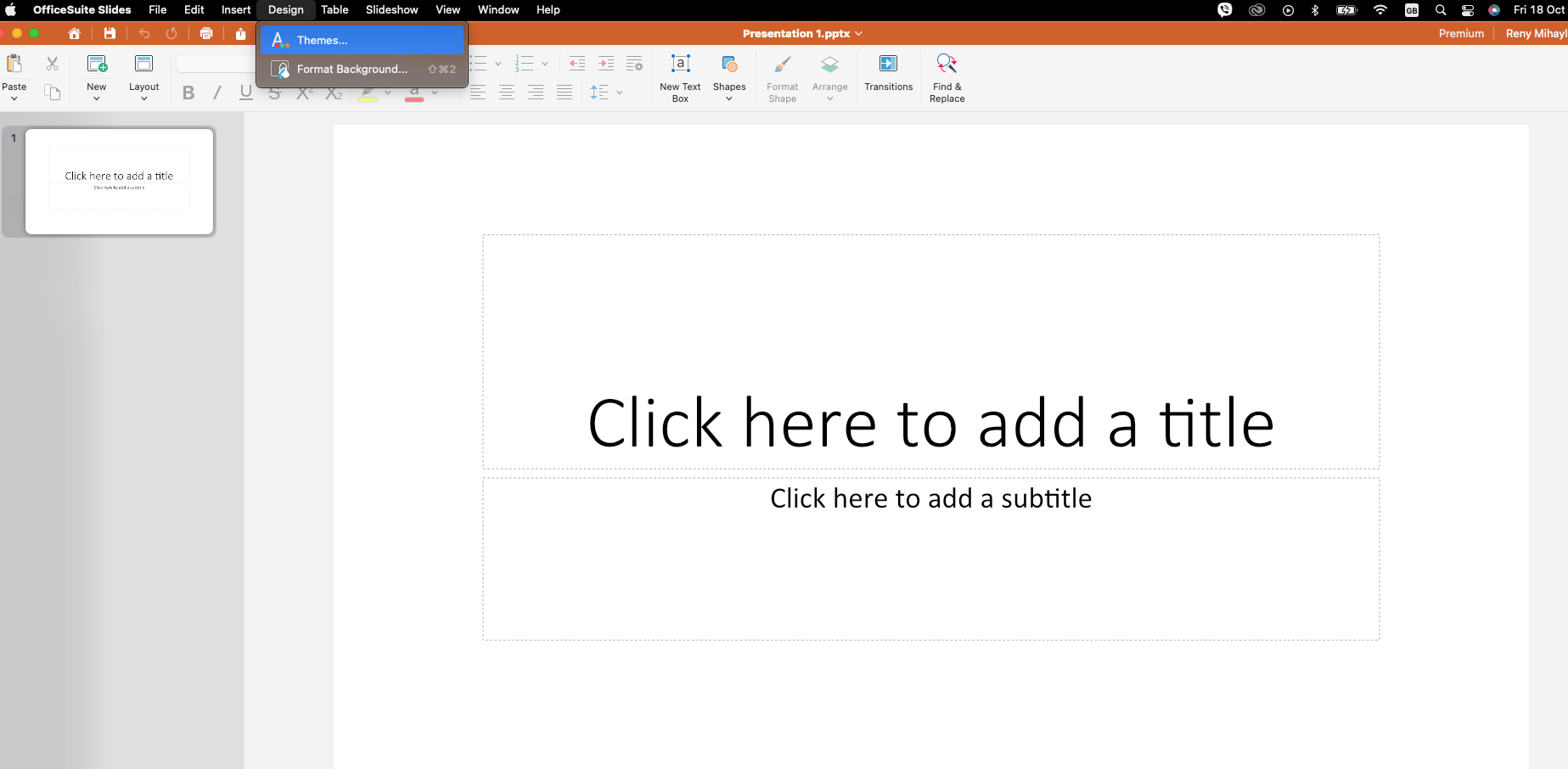
Task: Enable strikethrough formatting
Action: 274,93
